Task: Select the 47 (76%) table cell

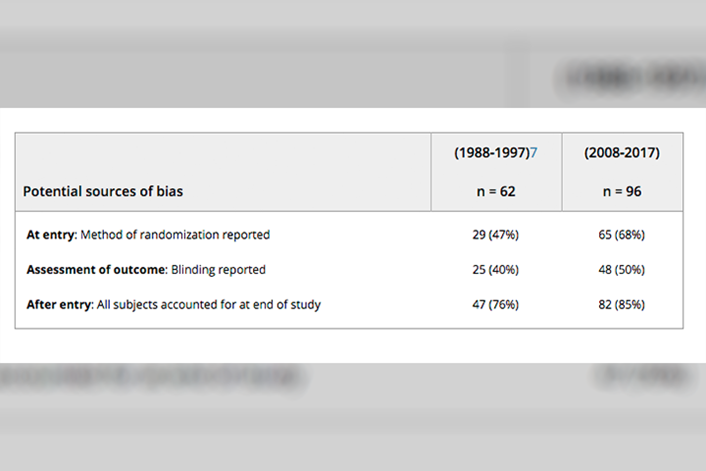Action: 496,305
